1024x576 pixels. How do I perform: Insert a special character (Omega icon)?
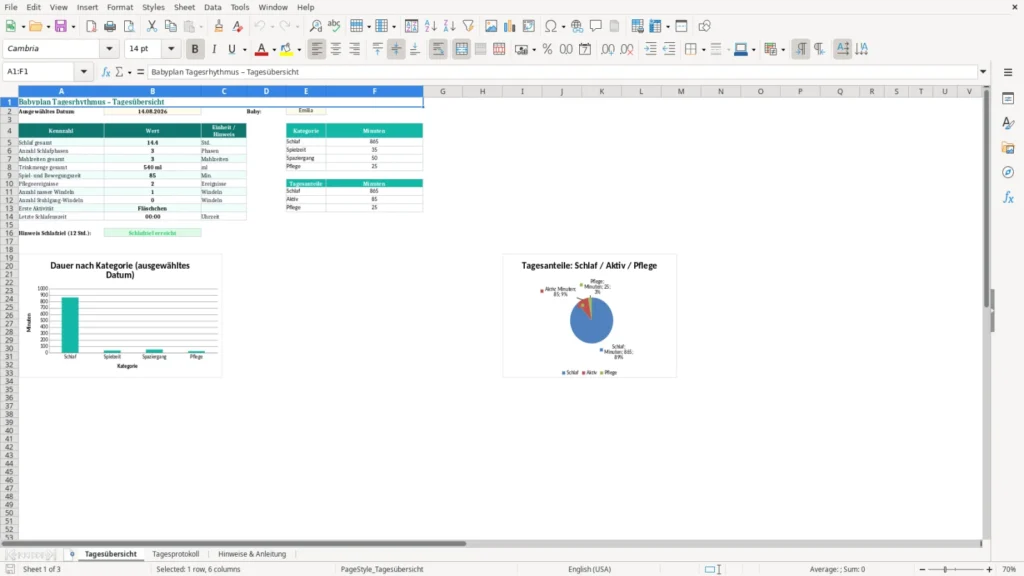[551, 26]
